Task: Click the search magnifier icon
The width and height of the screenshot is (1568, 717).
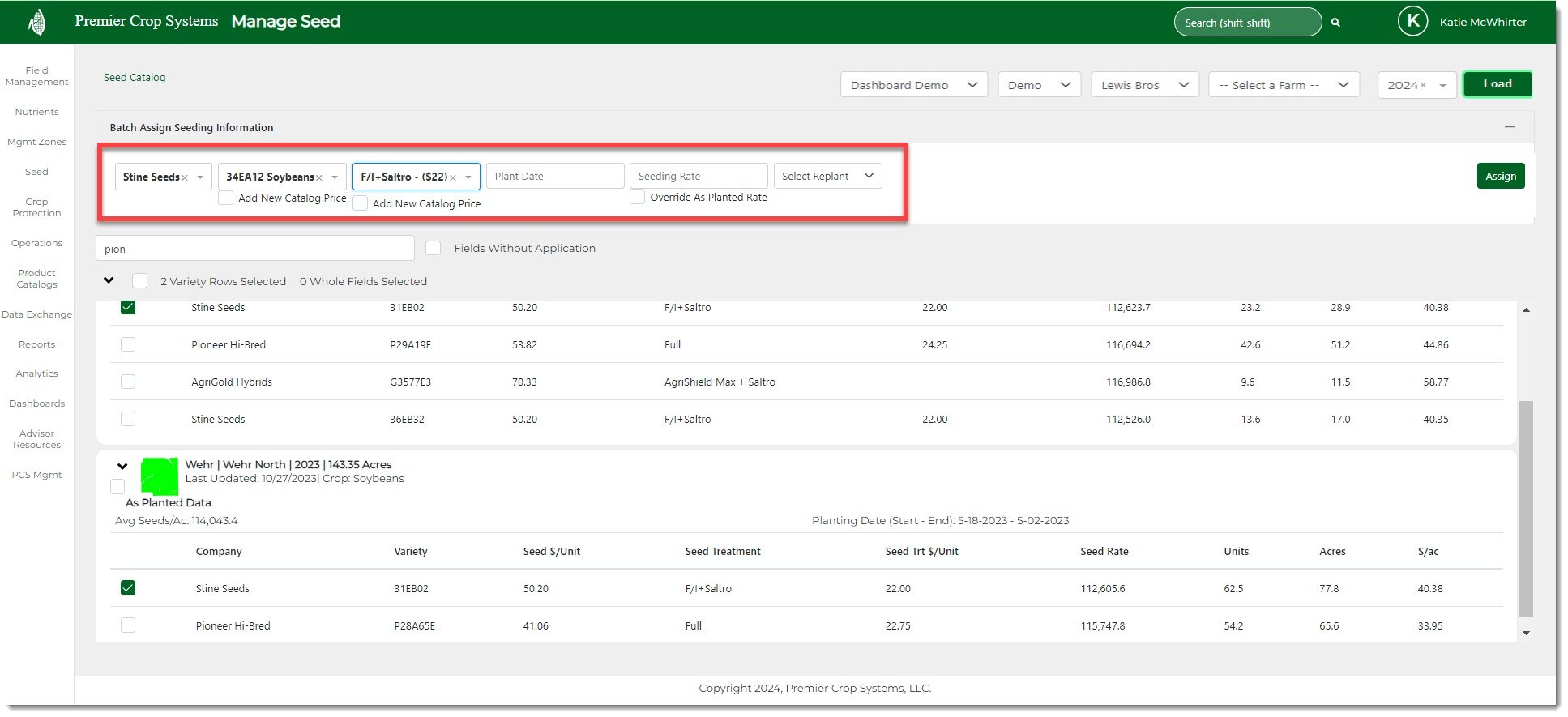Action: click(1335, 23)
